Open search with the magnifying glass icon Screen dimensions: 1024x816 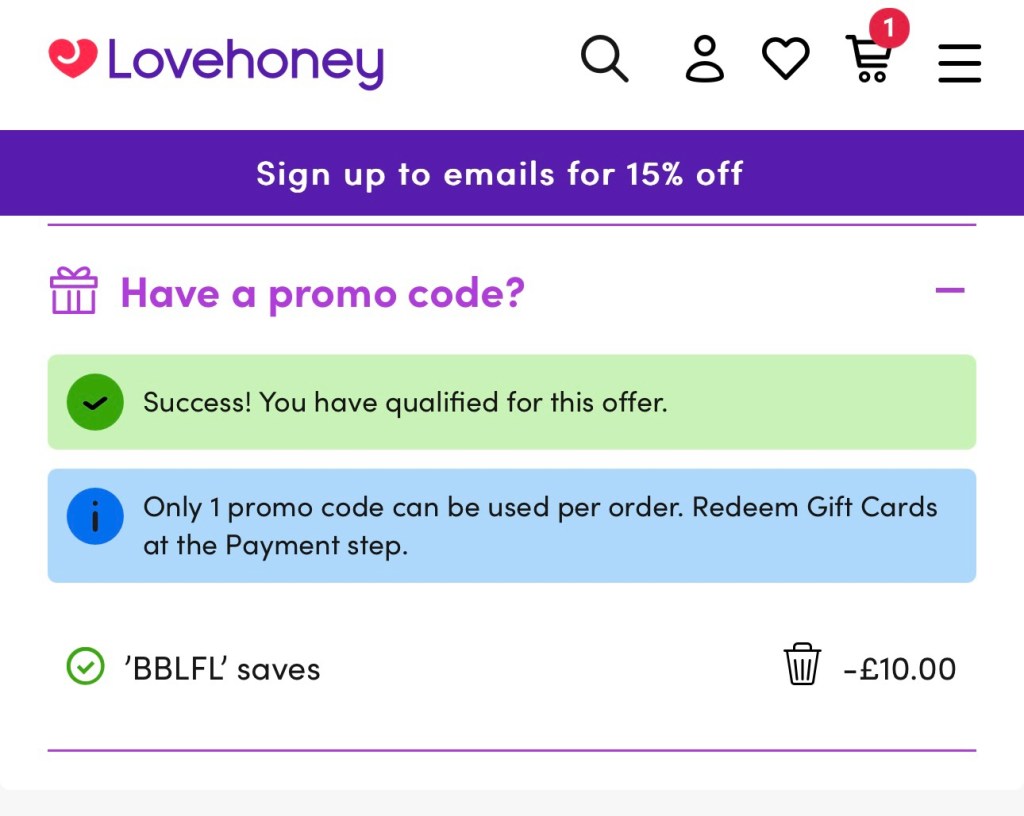605,60
